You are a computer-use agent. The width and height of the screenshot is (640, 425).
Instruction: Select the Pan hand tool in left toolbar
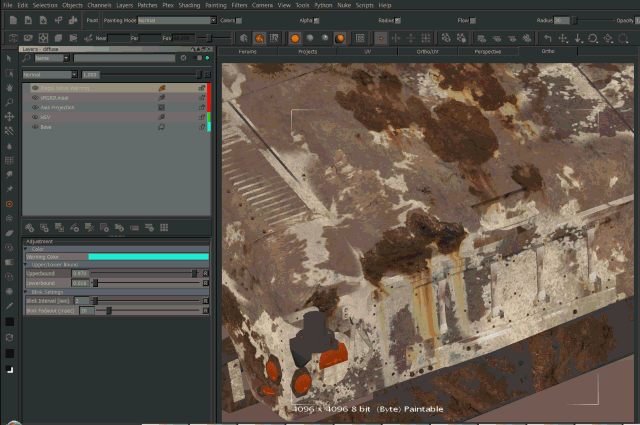9,88
